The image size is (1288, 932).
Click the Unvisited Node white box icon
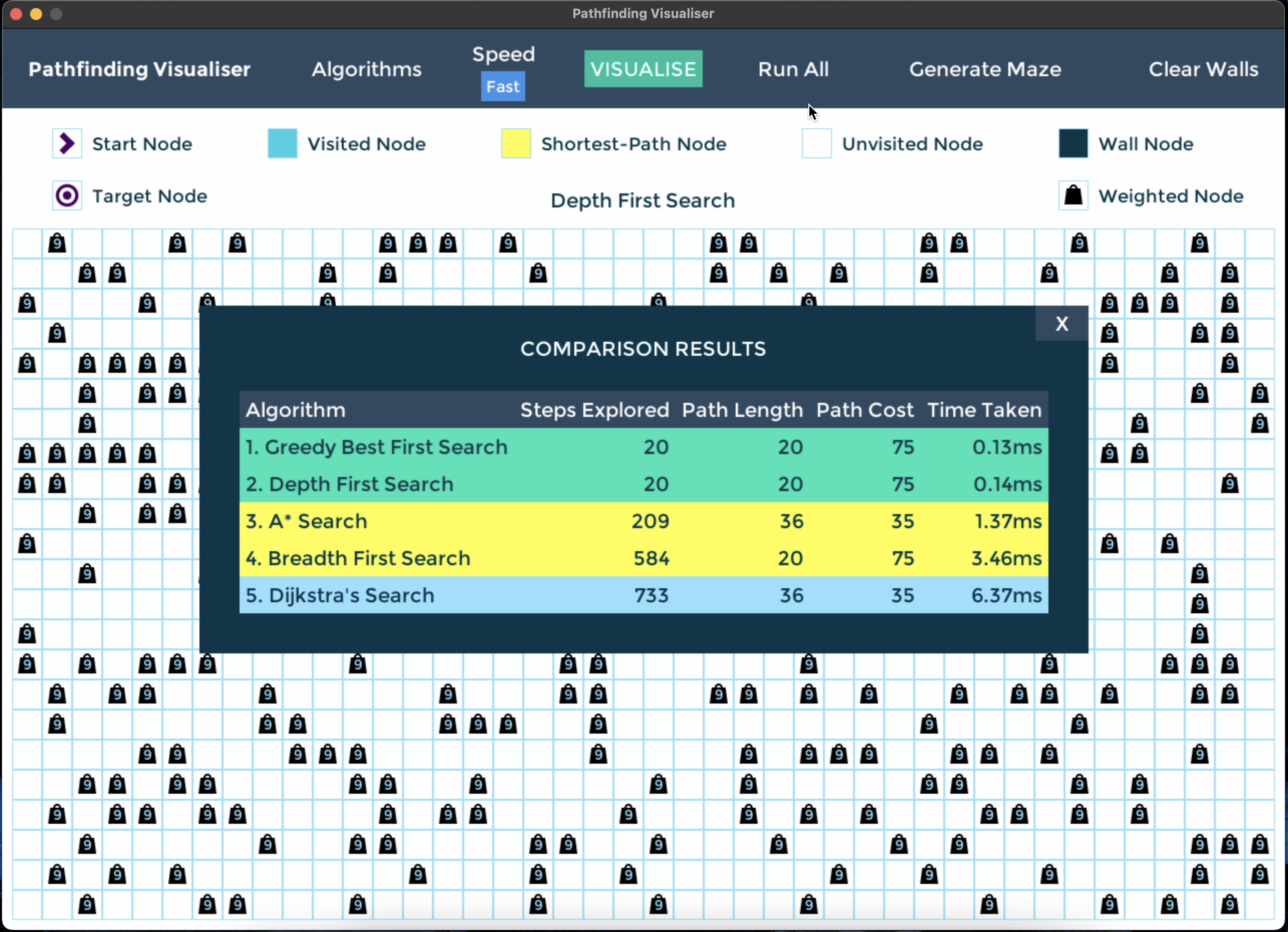pyautogui.click(x=816, y=144)
